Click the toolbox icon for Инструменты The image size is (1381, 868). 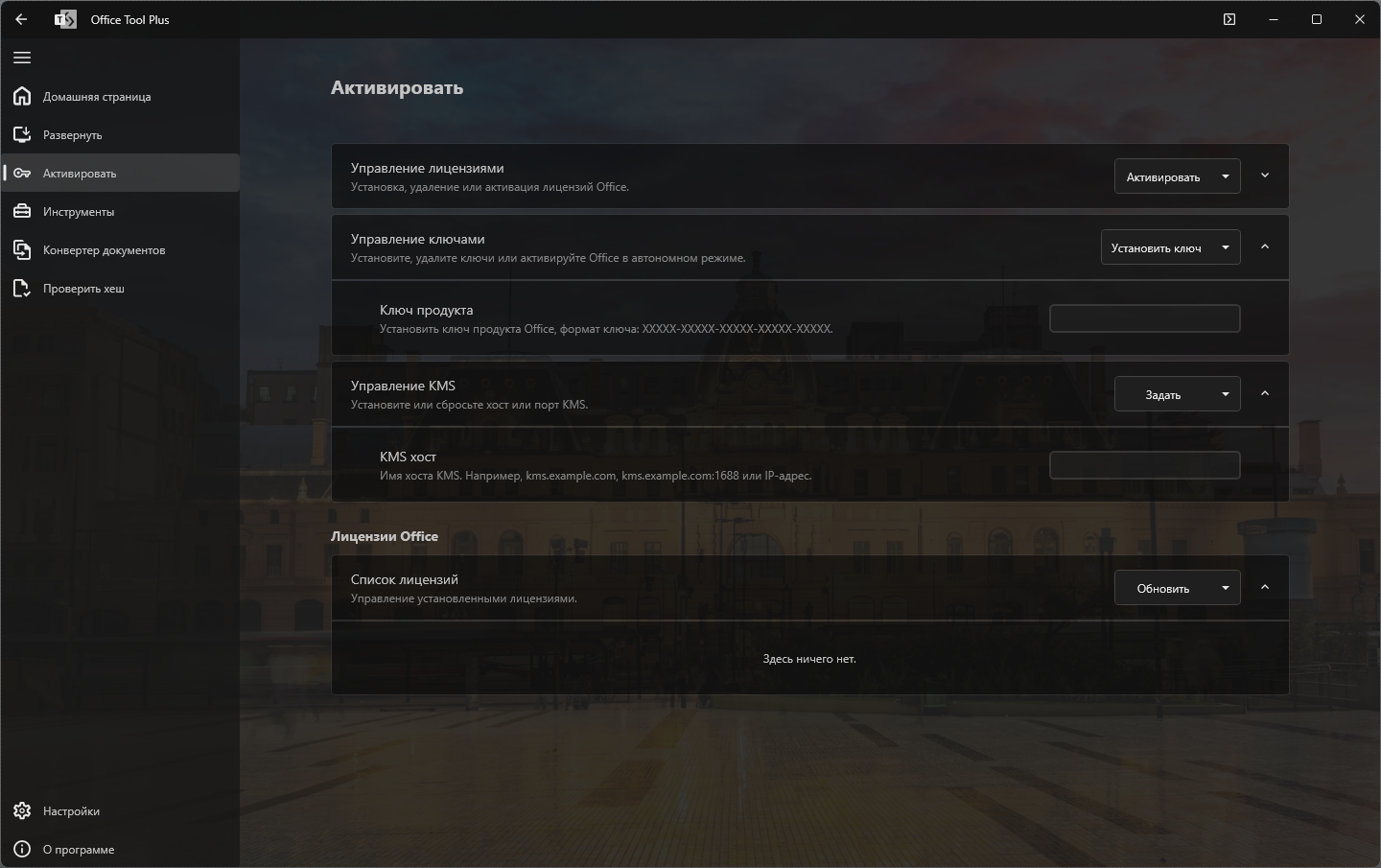tap(22, 211)
